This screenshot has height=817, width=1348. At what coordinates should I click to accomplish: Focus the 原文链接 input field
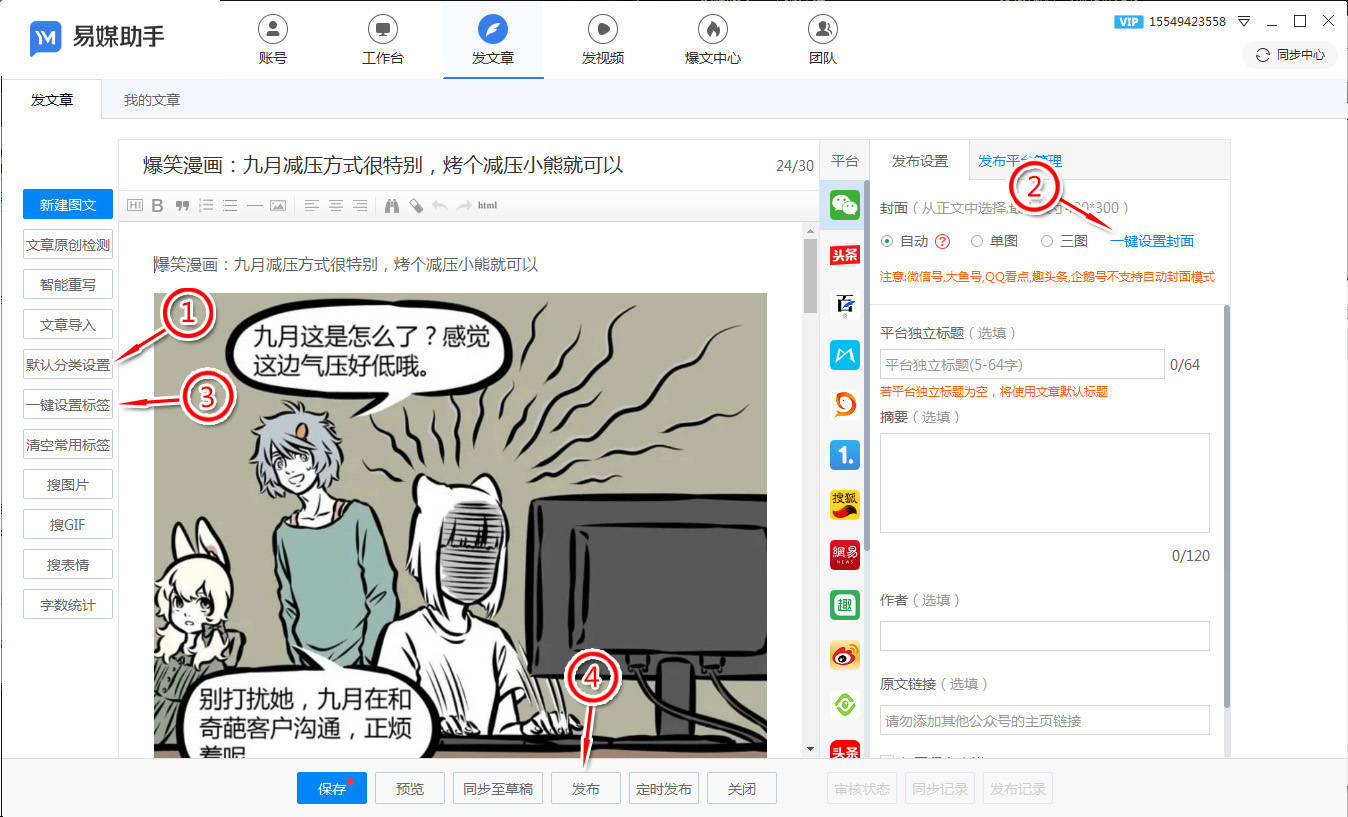[x=1045, y=720]
